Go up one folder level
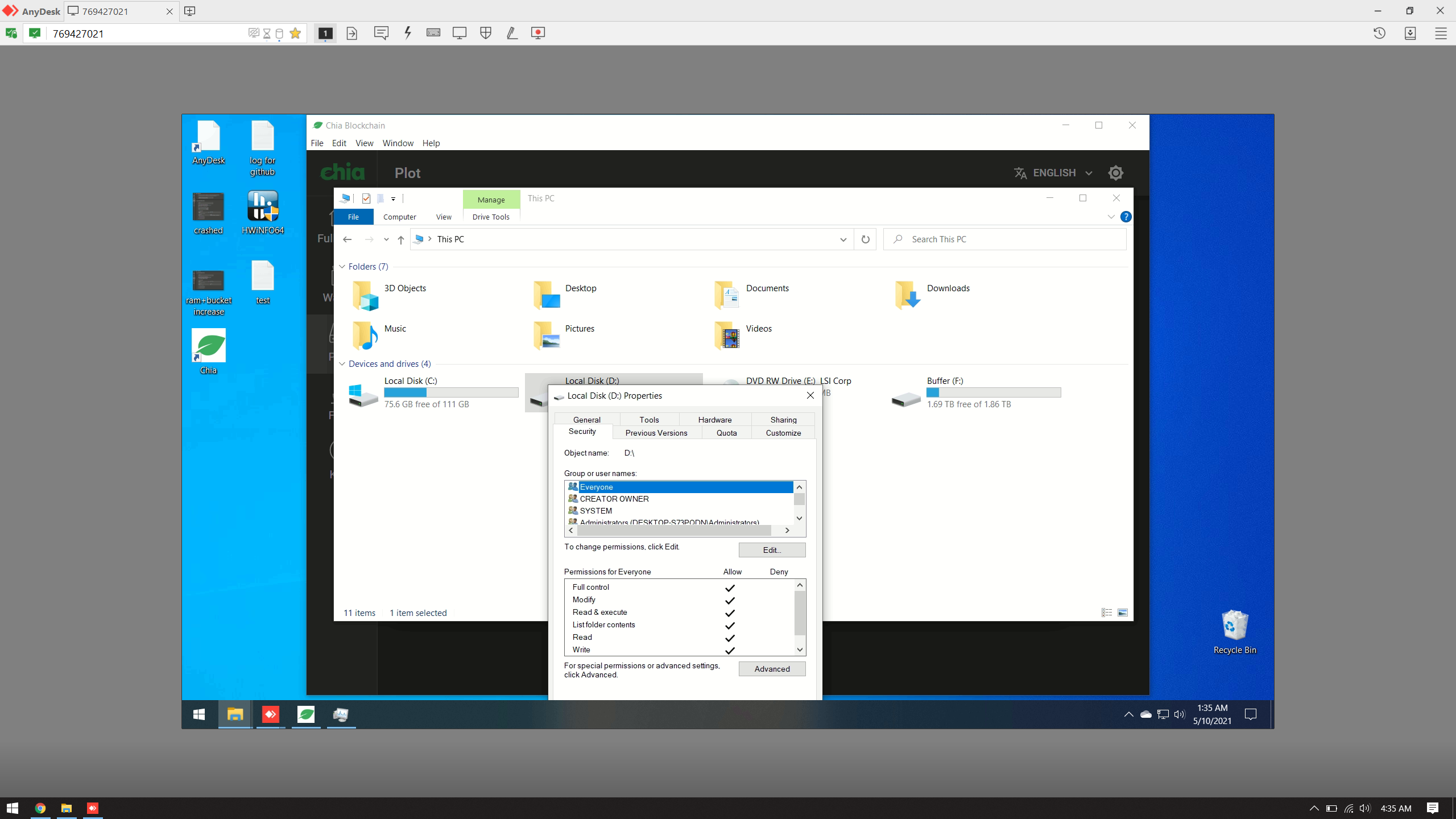 tap(400, 239)
